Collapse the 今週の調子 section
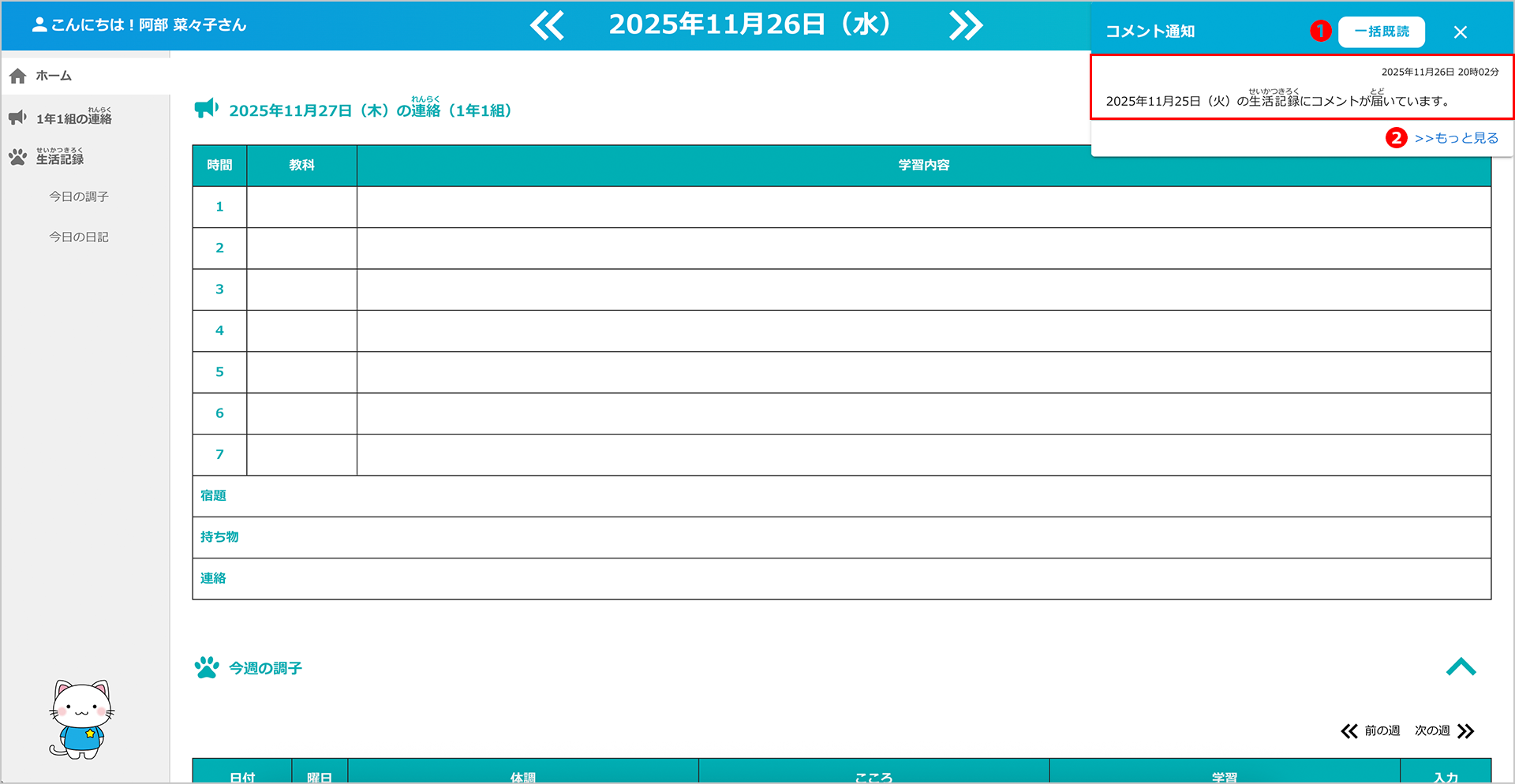Screen dimensions: 1515x784 point(1461,667)
